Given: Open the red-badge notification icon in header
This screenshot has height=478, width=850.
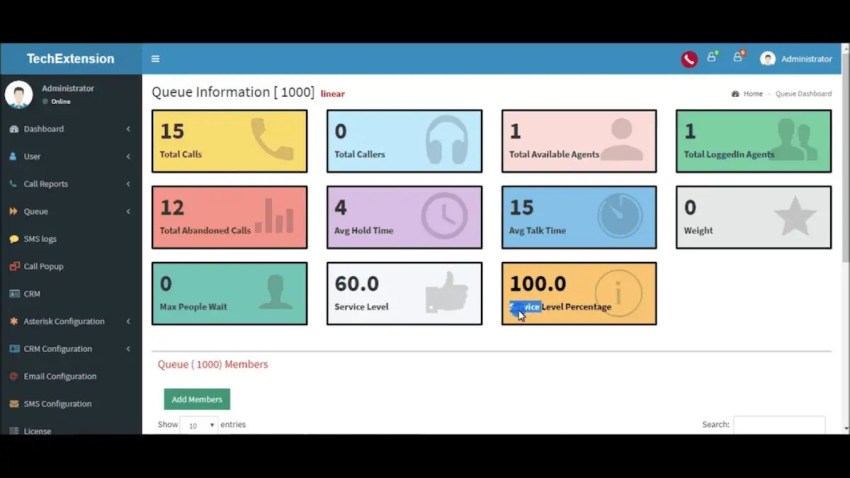Looking at the screenshot, I should [x=738, y=57].
